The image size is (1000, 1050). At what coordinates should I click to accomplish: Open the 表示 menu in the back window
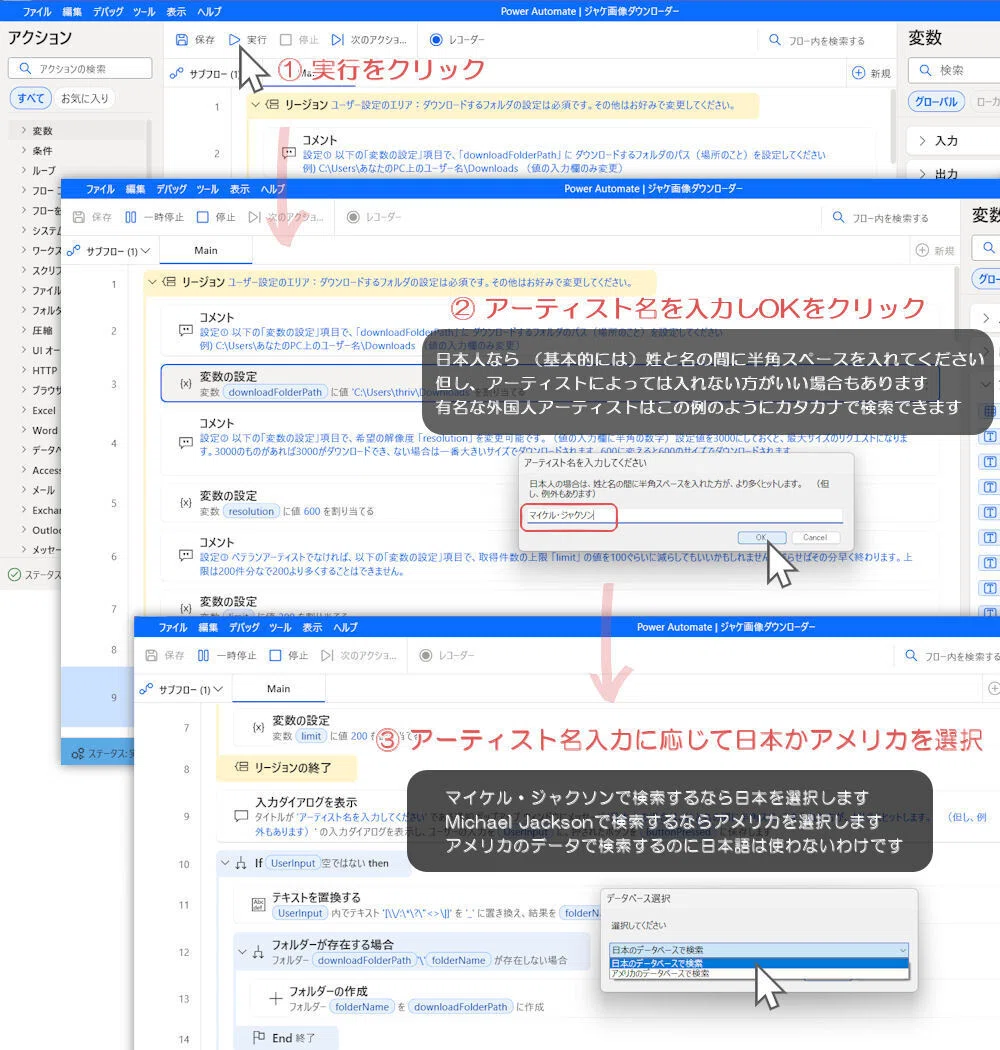tap(176, 11)
